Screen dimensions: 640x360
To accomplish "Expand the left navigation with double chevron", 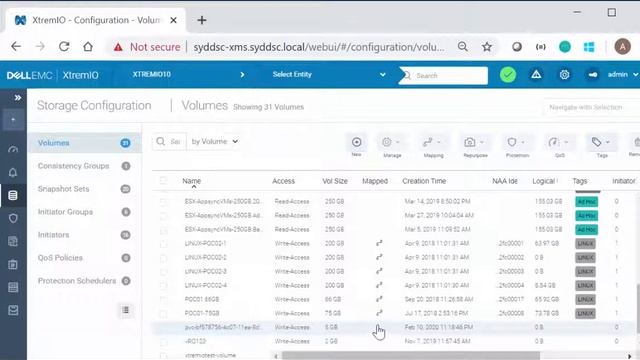I will 18,98.
